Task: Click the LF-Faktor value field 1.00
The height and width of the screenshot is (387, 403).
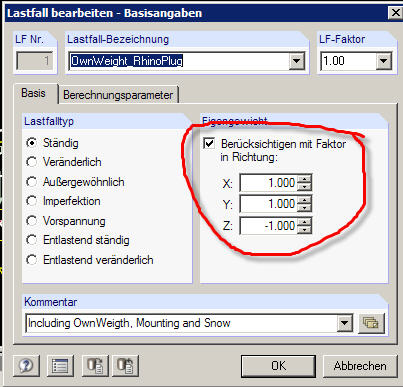Action: 349,61
